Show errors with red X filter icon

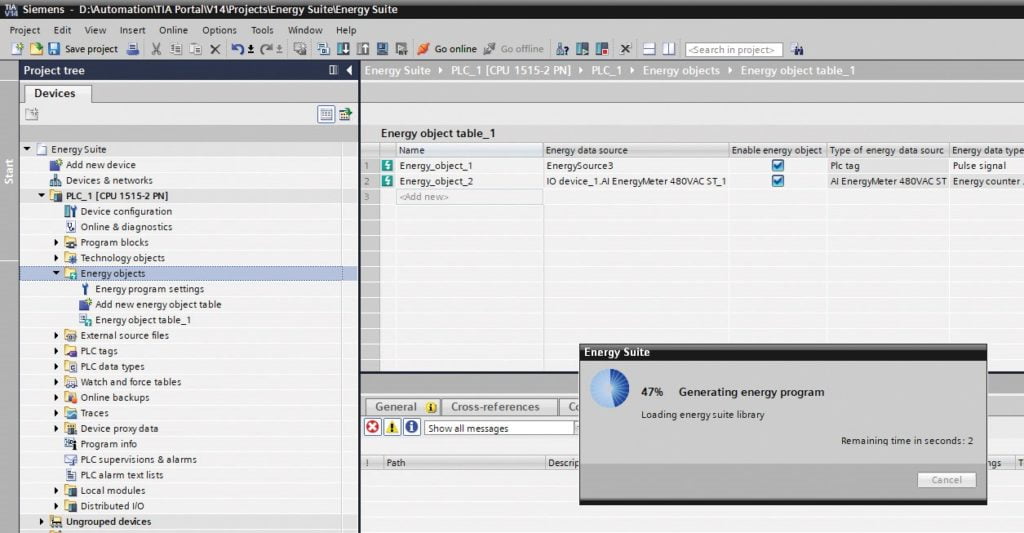tap(372, 428)
